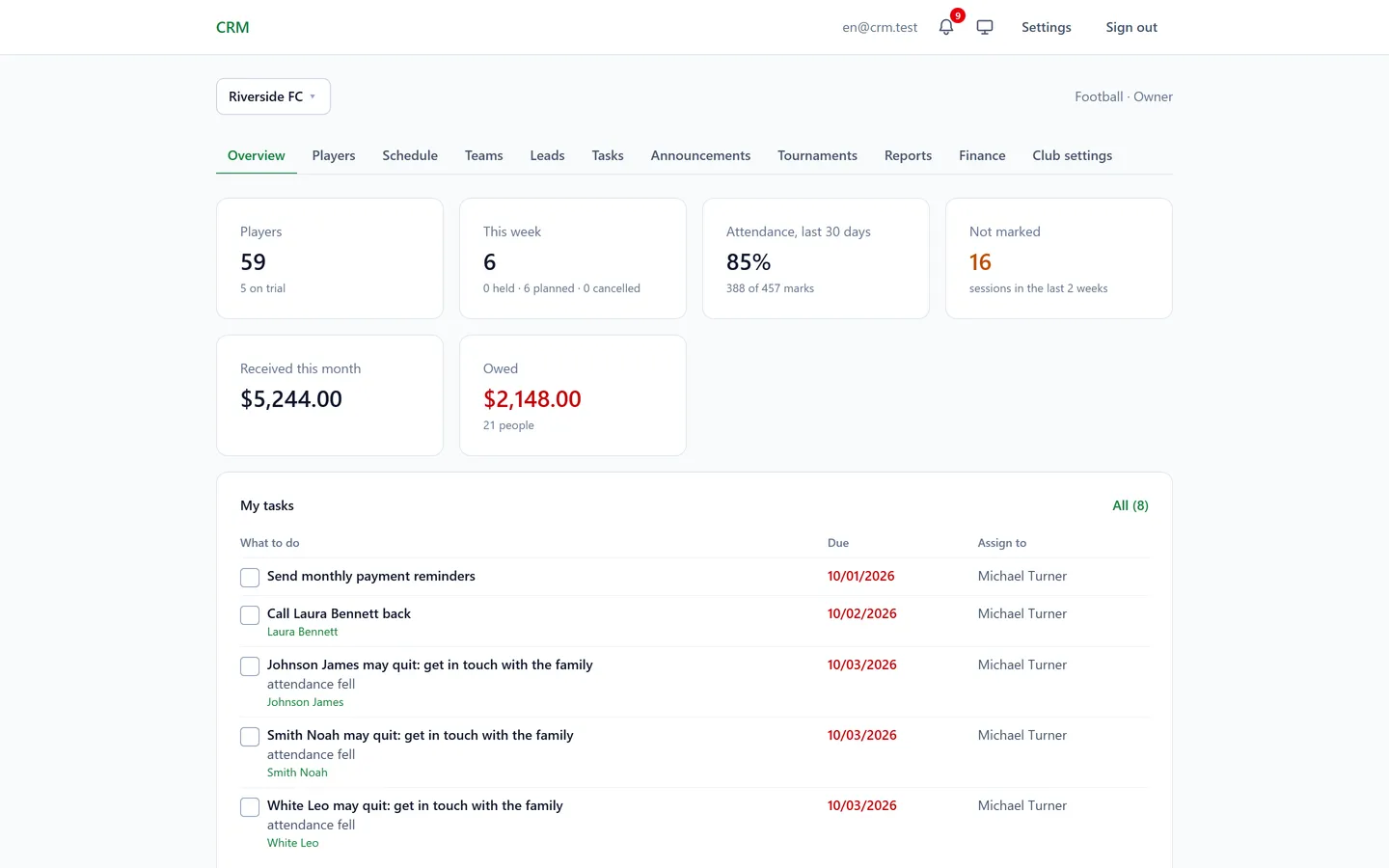
Task: Open the Riverside FC club dropdown
Action: 273,96
